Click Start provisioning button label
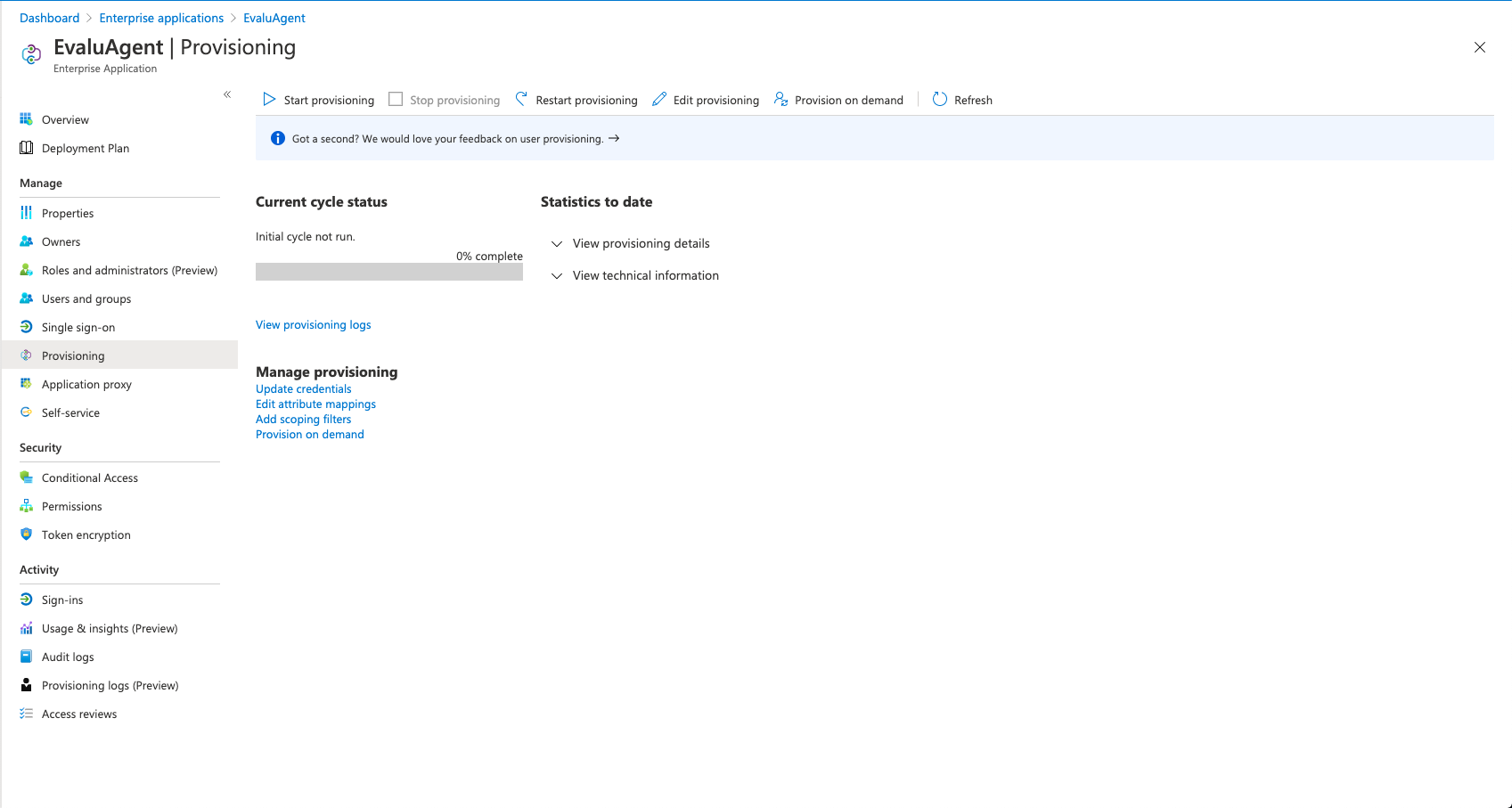1512x808 pixels. 329,100
